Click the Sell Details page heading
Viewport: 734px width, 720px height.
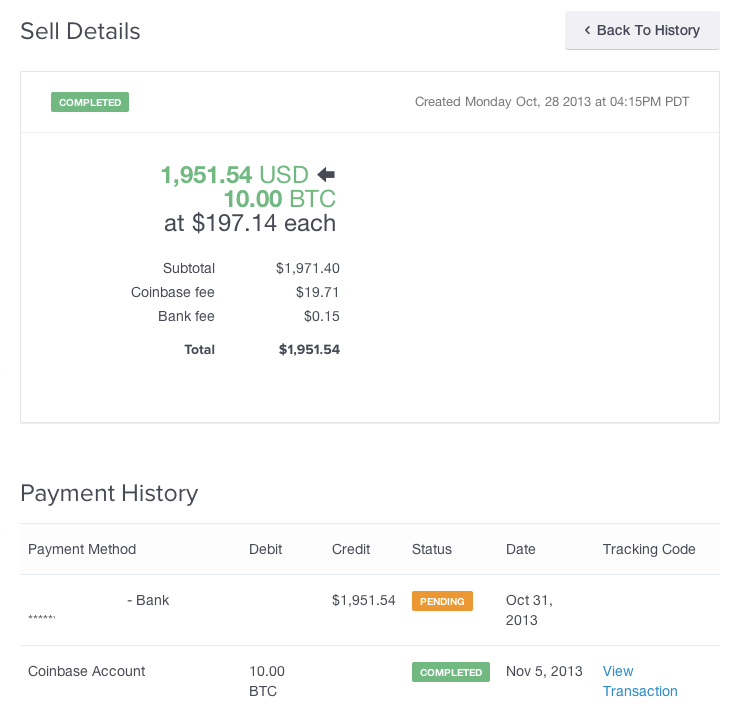80,31
